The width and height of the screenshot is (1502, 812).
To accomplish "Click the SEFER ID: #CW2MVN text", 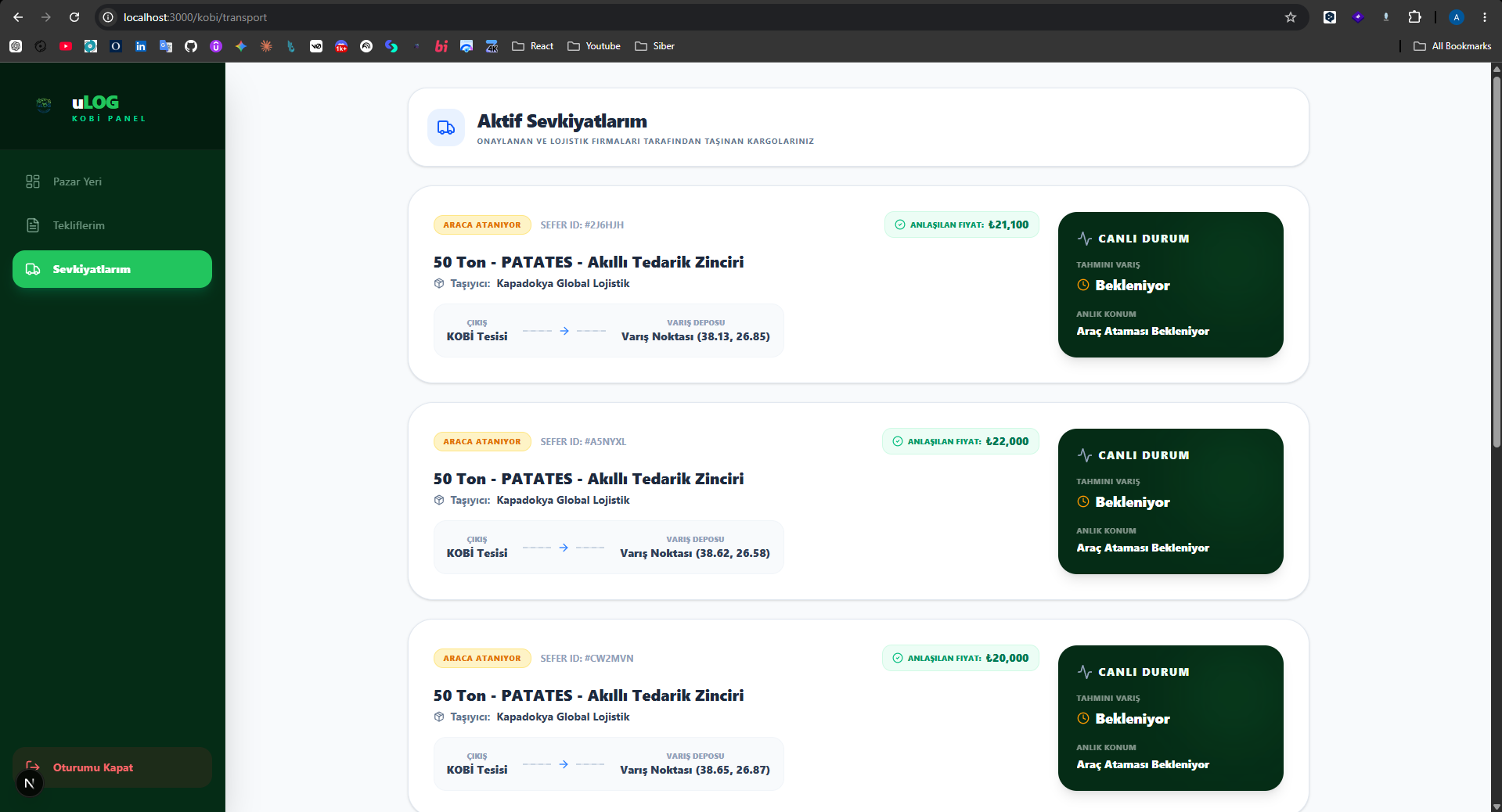I will click(587, 659).
